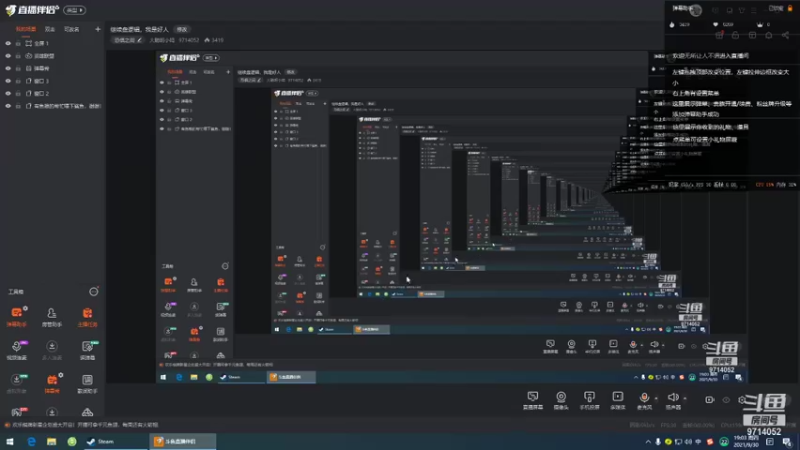Select the 全屏 1 source row
Screen dimensions: 800x450
(53, 43)
